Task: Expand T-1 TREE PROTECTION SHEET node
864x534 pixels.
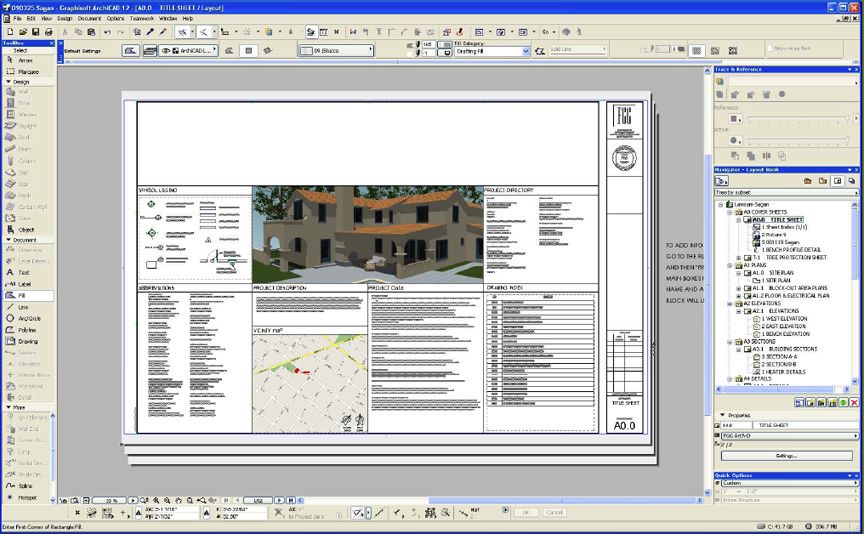Action: click(738, 257)
